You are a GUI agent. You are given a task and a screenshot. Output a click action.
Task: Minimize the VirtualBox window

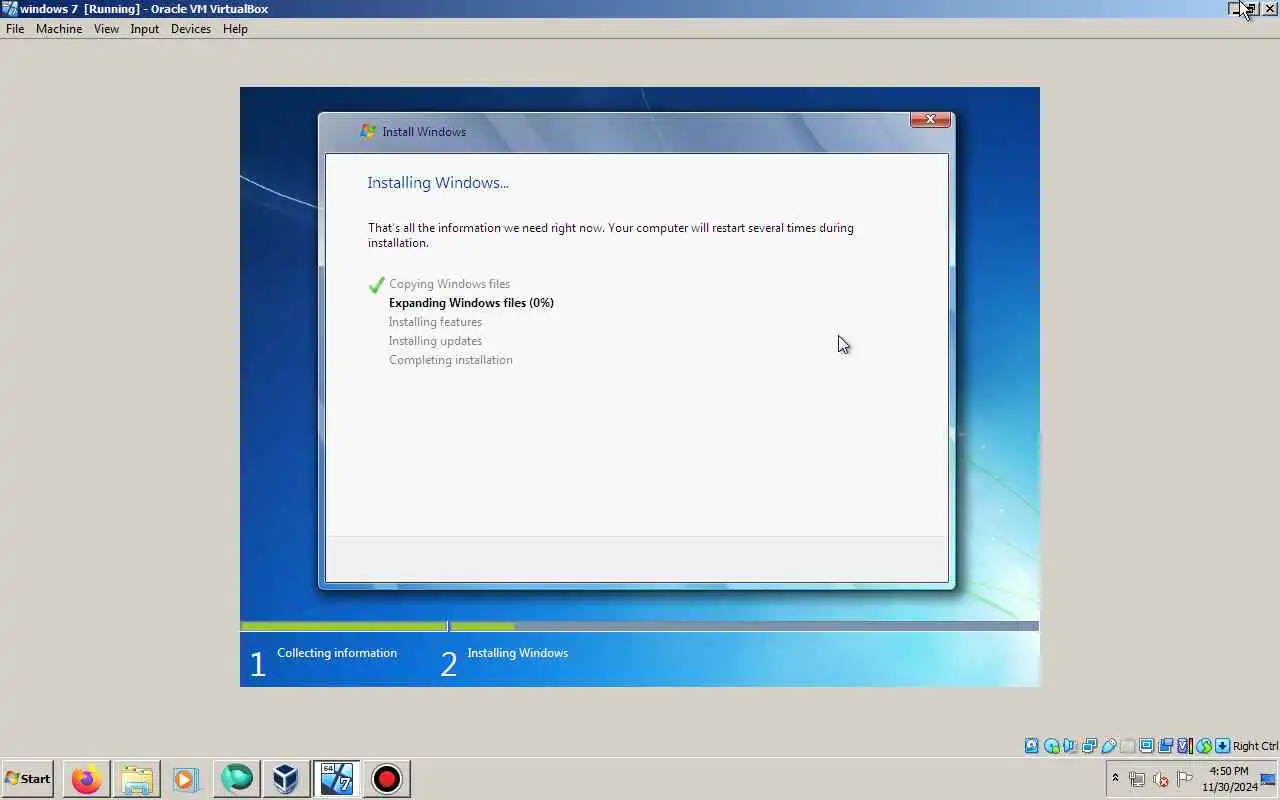point(1235,9)
